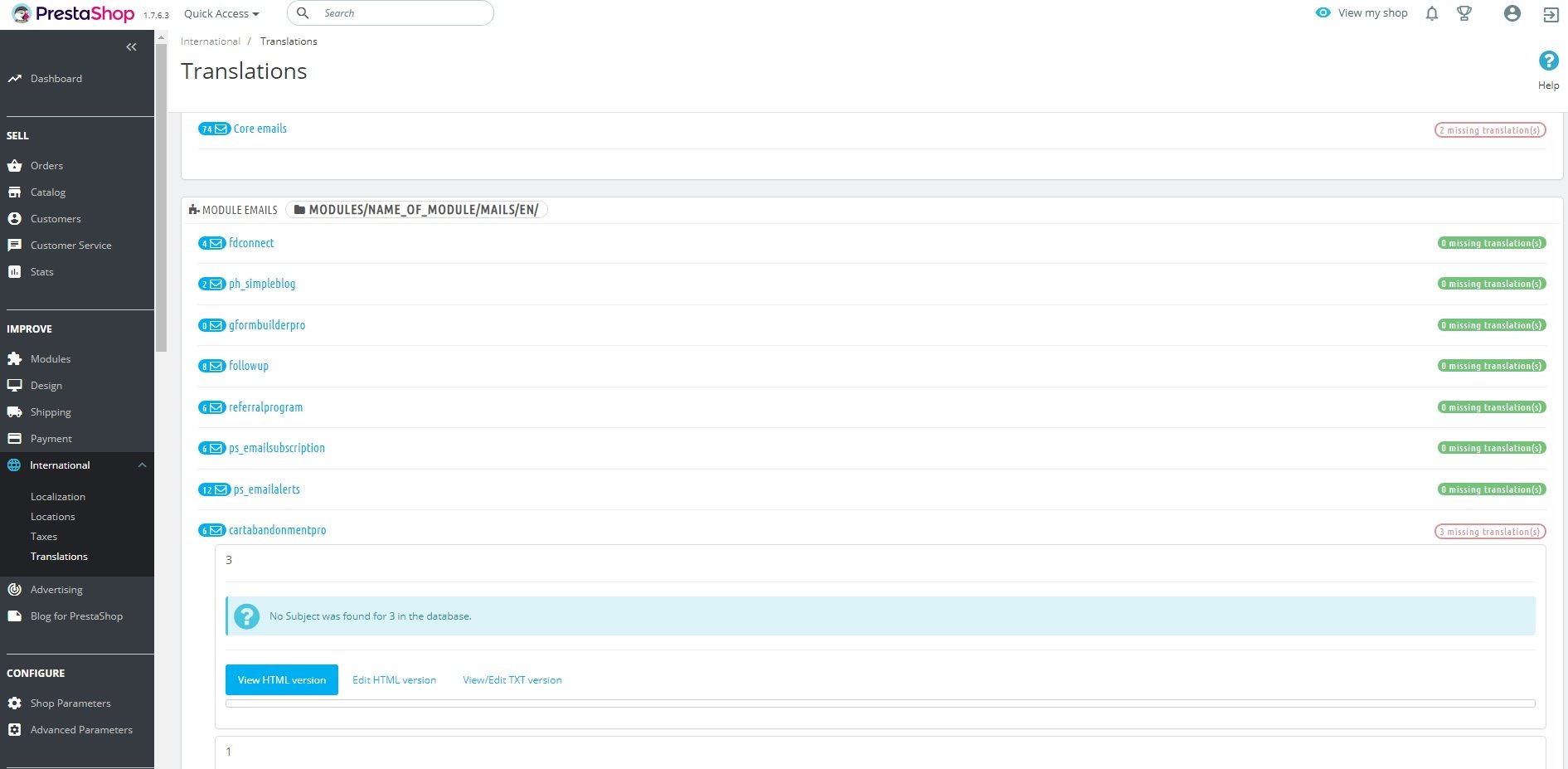Screen dimensions: 1568x769
Task: Expand the Core emails group
Action: 260,129
